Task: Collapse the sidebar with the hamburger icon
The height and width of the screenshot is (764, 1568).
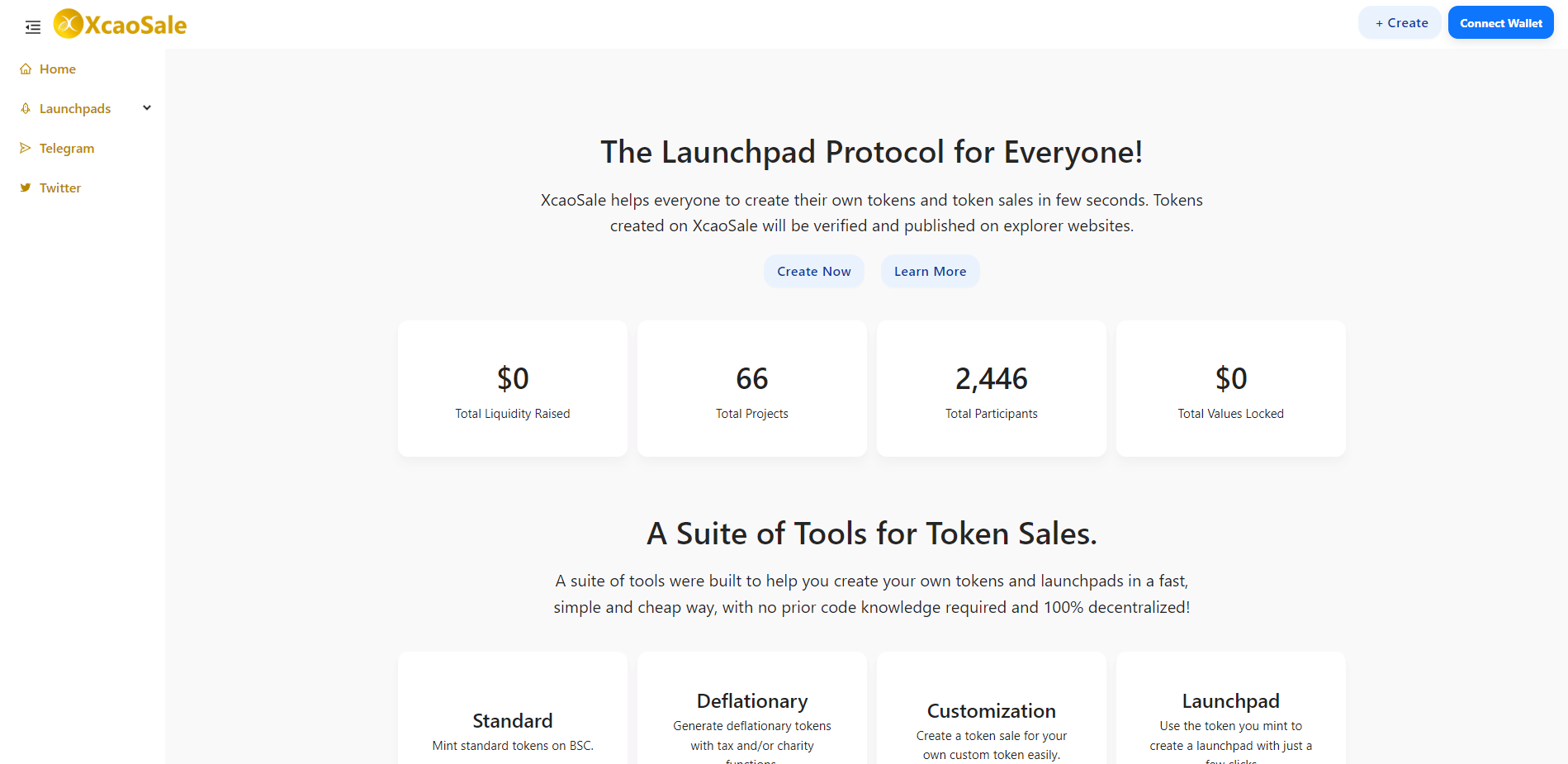Action: pyautogui.click(x=33, y=27)
